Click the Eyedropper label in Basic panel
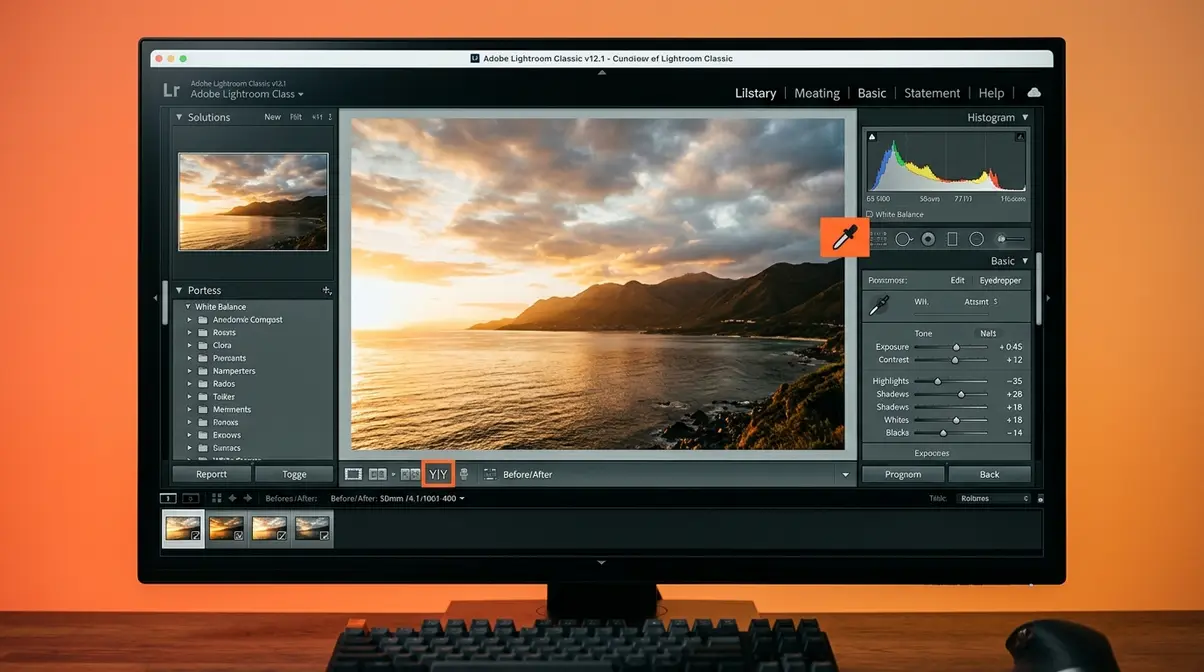Viewport: 1204px width, 672px height. coord(1000,281)
